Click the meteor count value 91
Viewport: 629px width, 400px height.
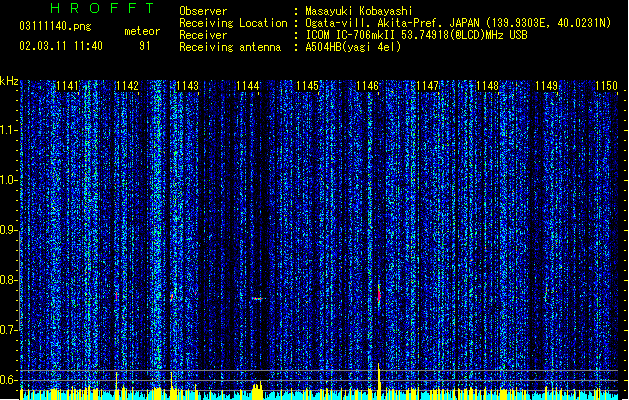(x=145, y=46)
